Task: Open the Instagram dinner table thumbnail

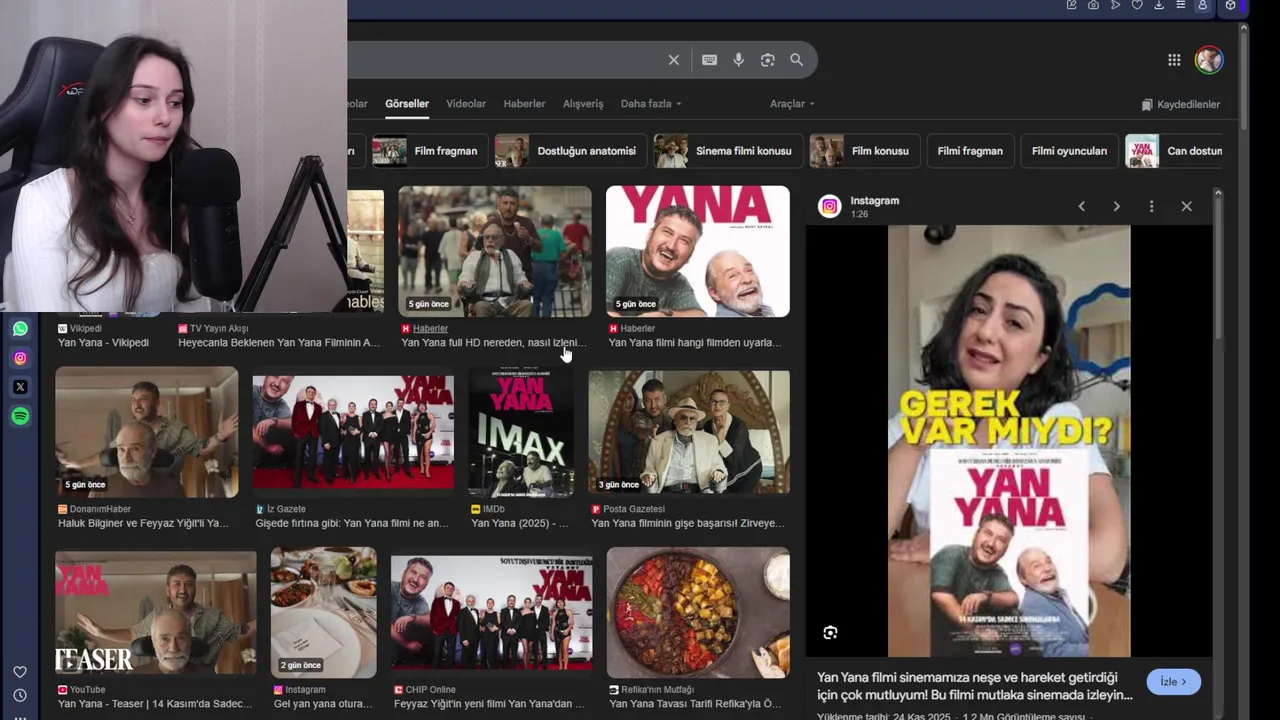Action: coord(324,613)
